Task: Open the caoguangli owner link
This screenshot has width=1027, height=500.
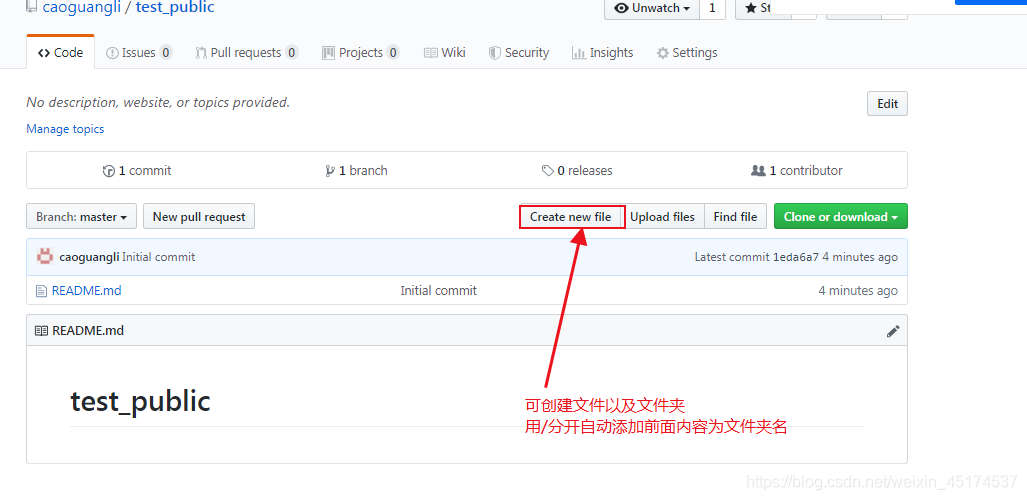Action: point(81,8)
